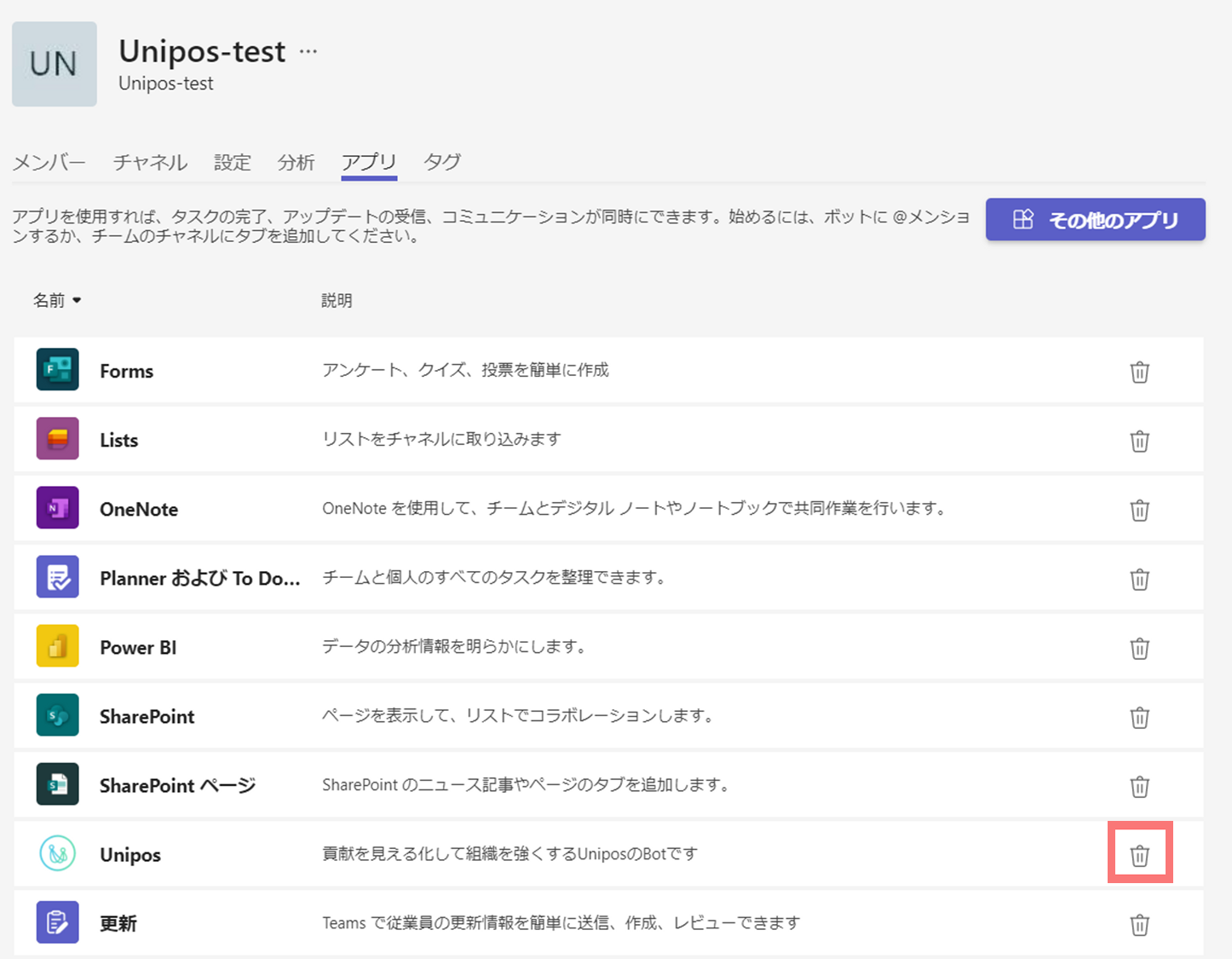Uninstall Planner and To Do via trash icon
1232x959 pixels.
click(1139, 579)
